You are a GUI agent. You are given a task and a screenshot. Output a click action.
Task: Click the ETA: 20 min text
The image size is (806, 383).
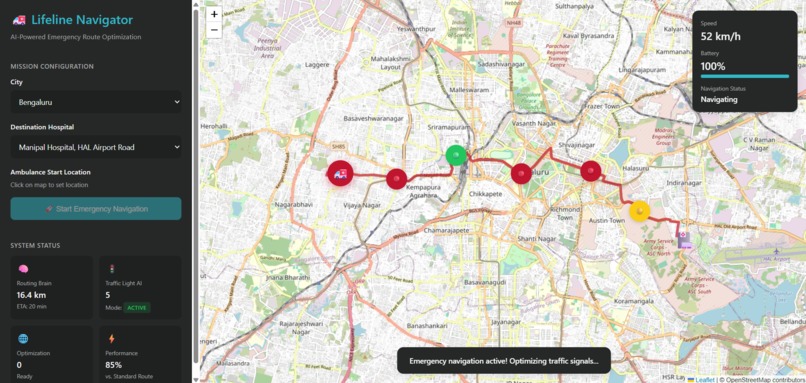click(31, 306)
